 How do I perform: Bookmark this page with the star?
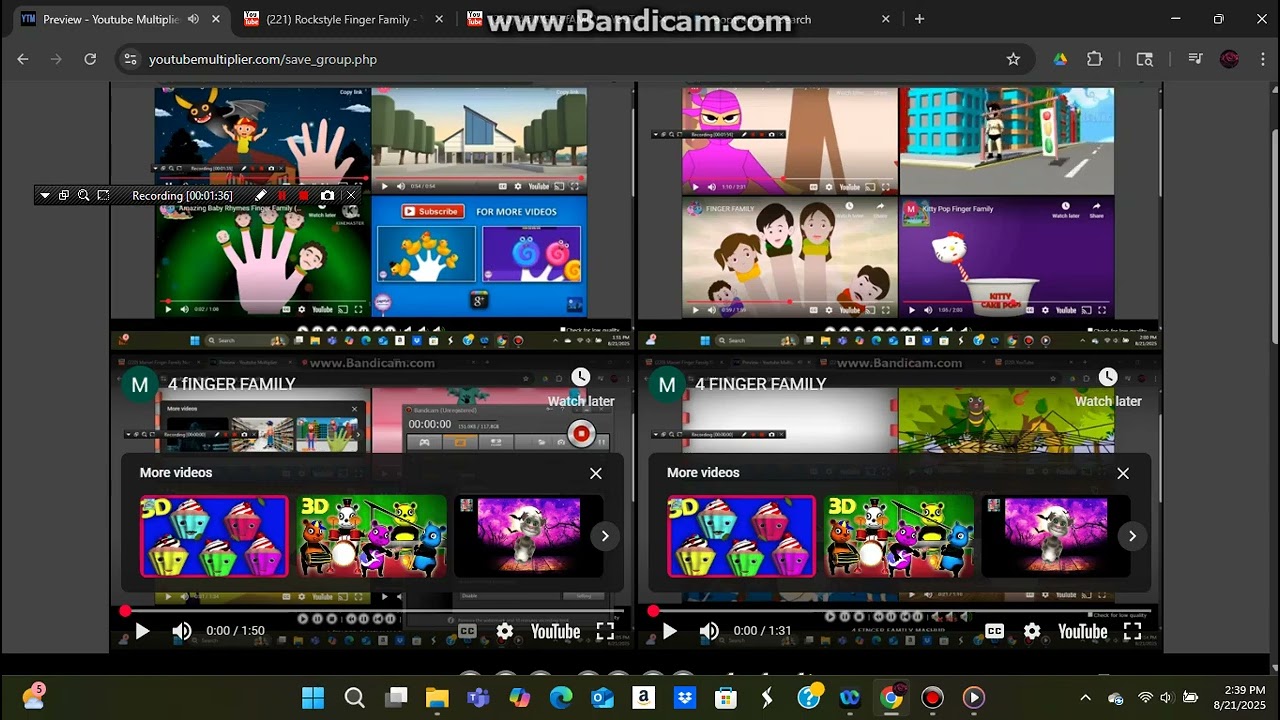click(x=1013, y=59)
